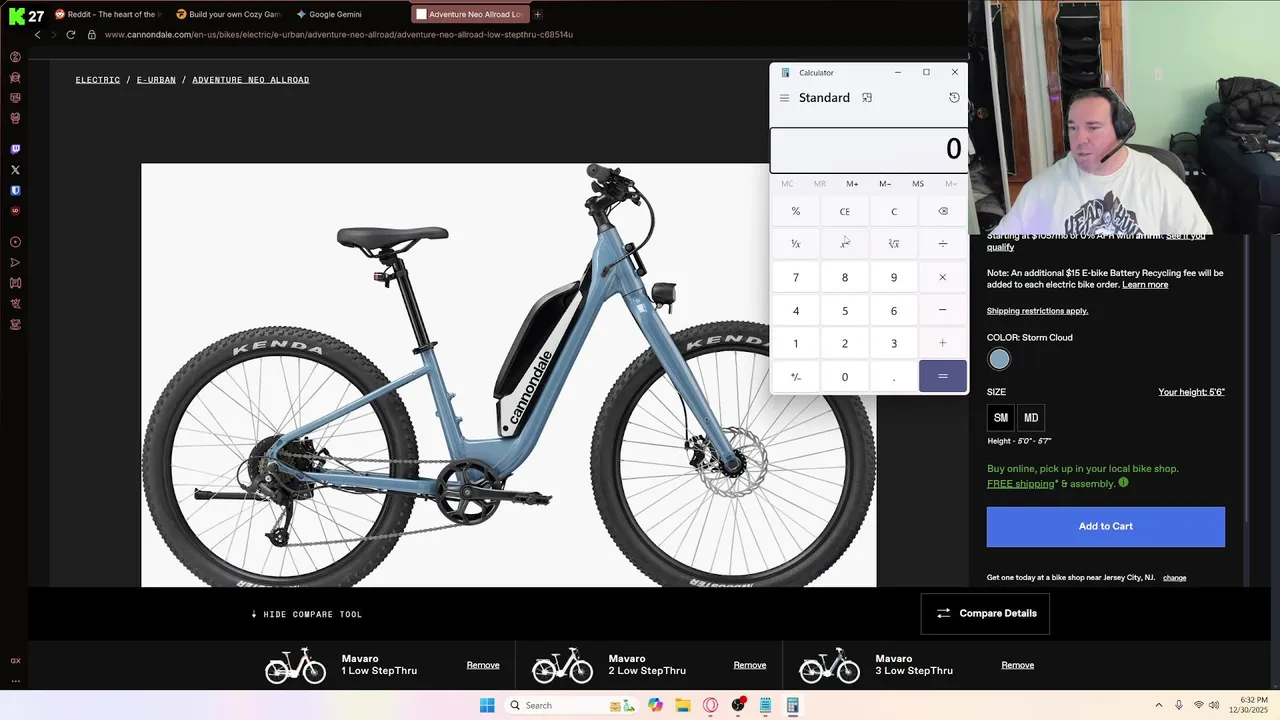Screen dimensions: 1280x720
Task: Click the Mavaro 1 Low StepThru bike thumbnail
Action: pos(295,665)
